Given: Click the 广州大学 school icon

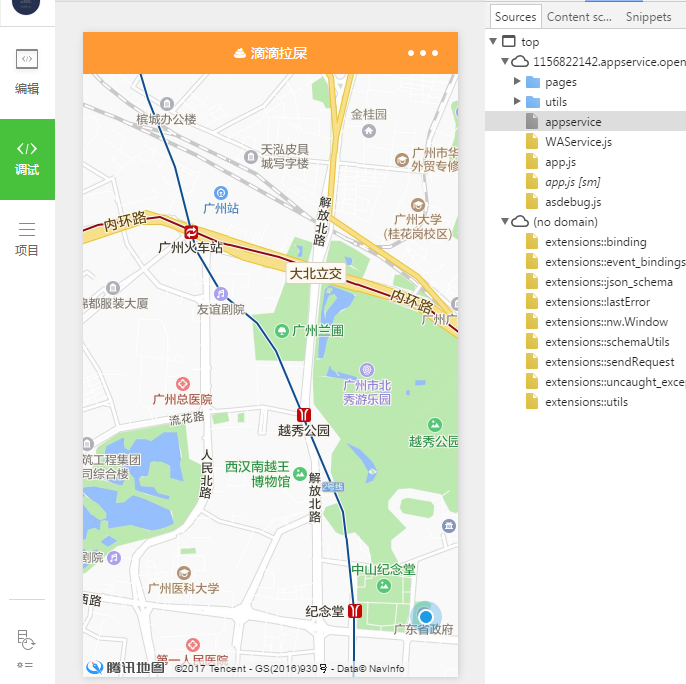Looking at the screenshot, I should pyautogui.click(x=418, y=205).
